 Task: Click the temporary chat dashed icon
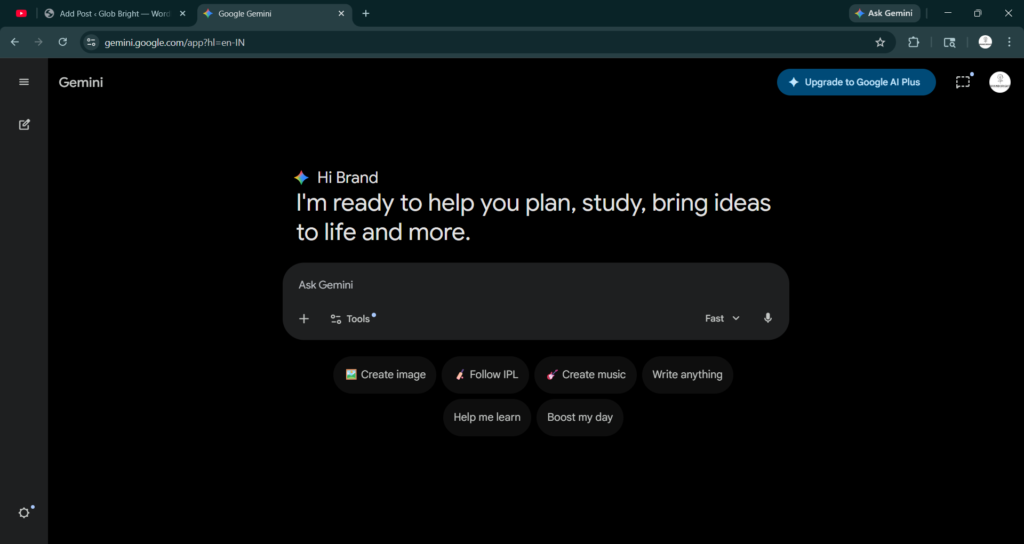[x=962, y=82]
